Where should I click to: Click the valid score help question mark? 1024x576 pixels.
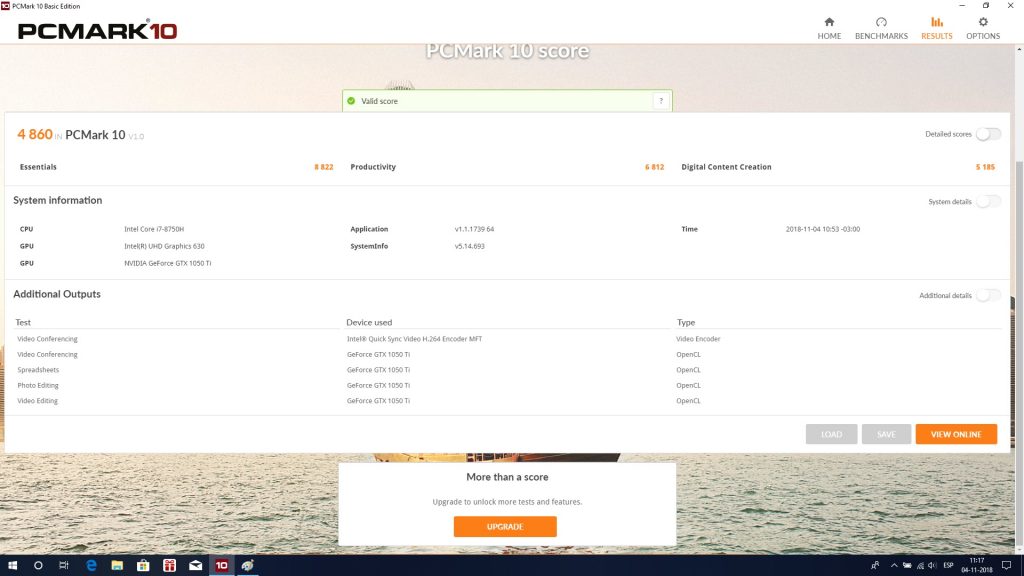tap(660, 101)
